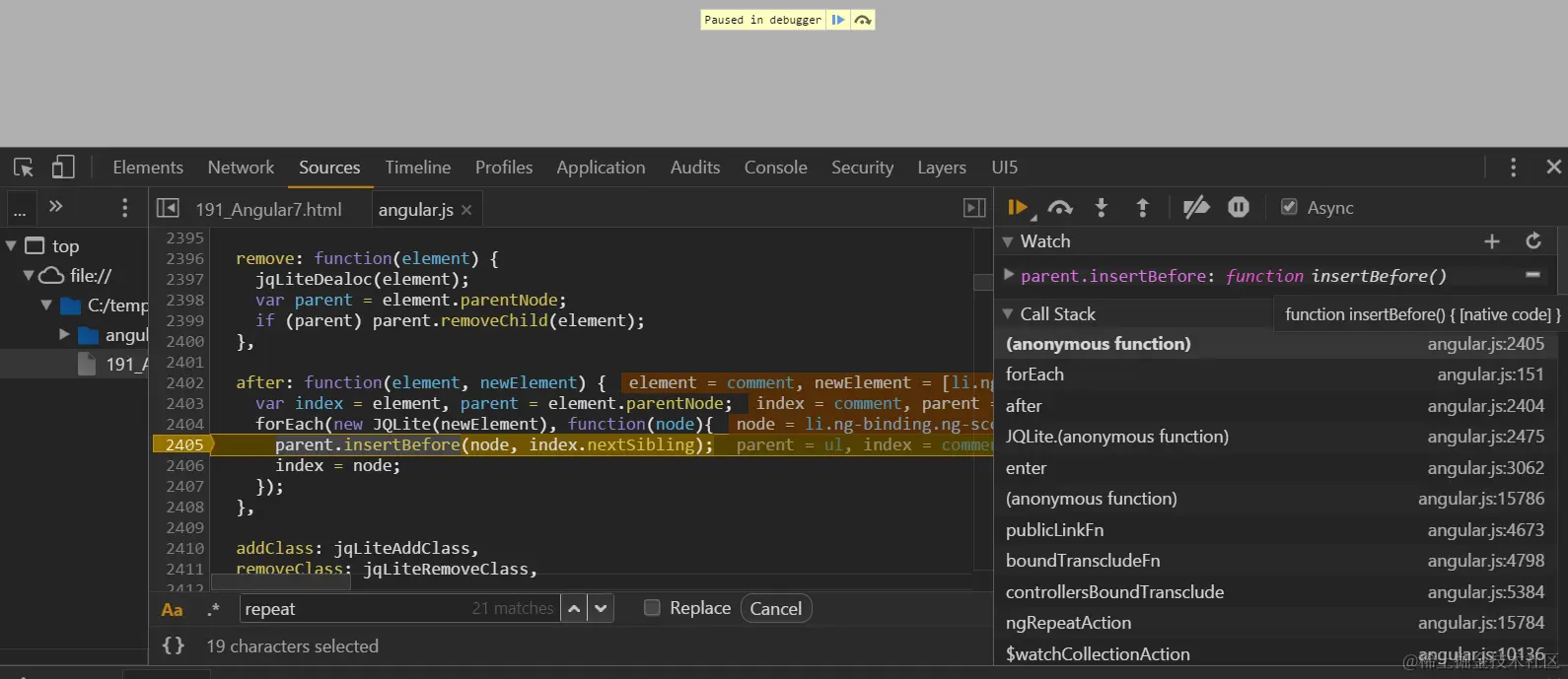
Task: Expand the angular folder in navigator
Action: point(64,335)
